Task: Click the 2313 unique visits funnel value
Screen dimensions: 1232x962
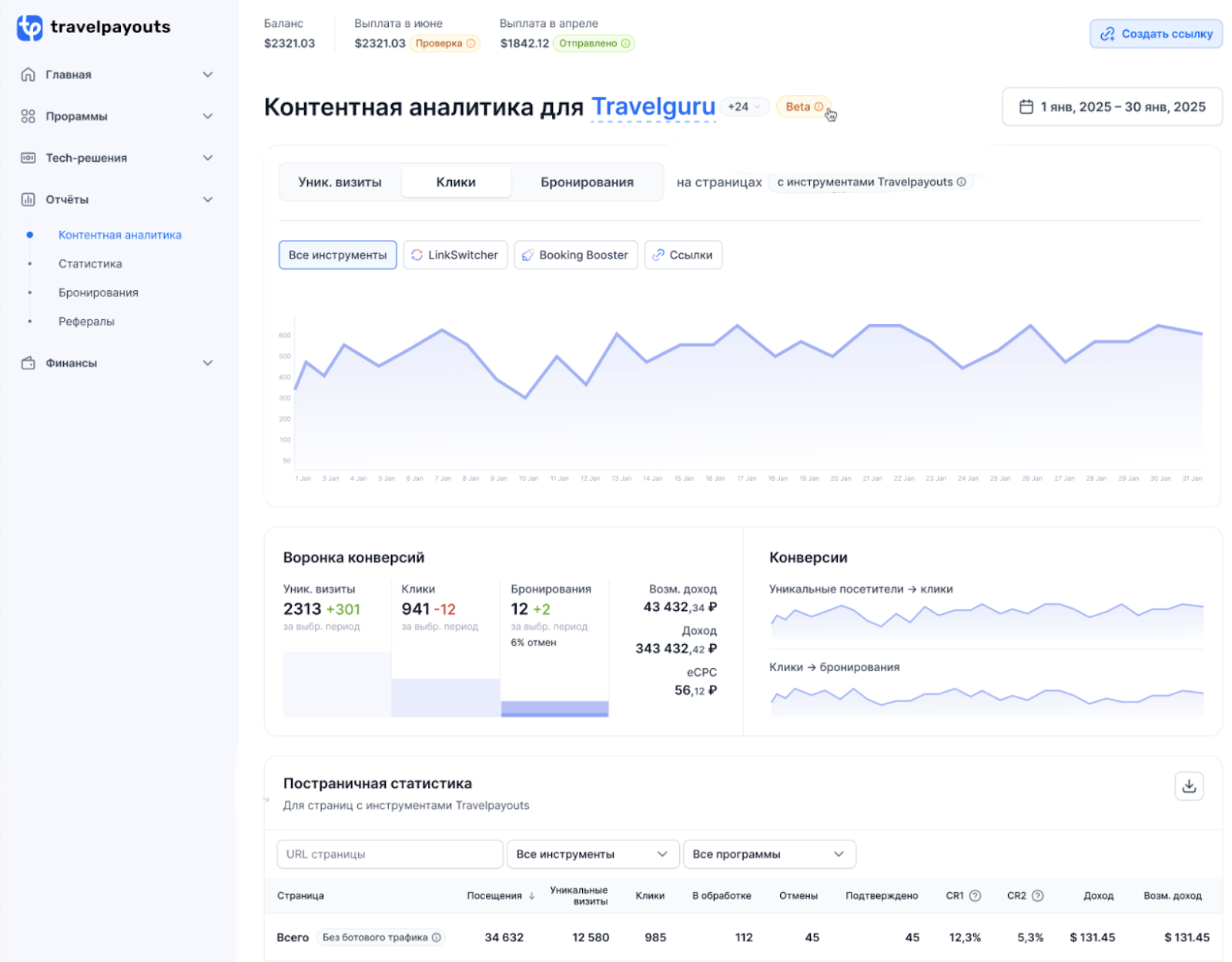Action: click(302, 609)
